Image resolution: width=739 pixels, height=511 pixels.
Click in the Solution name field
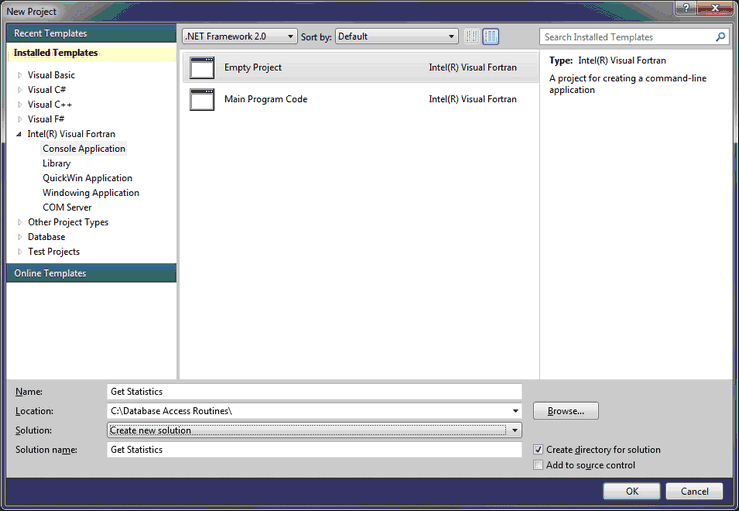tap(314, 450)
